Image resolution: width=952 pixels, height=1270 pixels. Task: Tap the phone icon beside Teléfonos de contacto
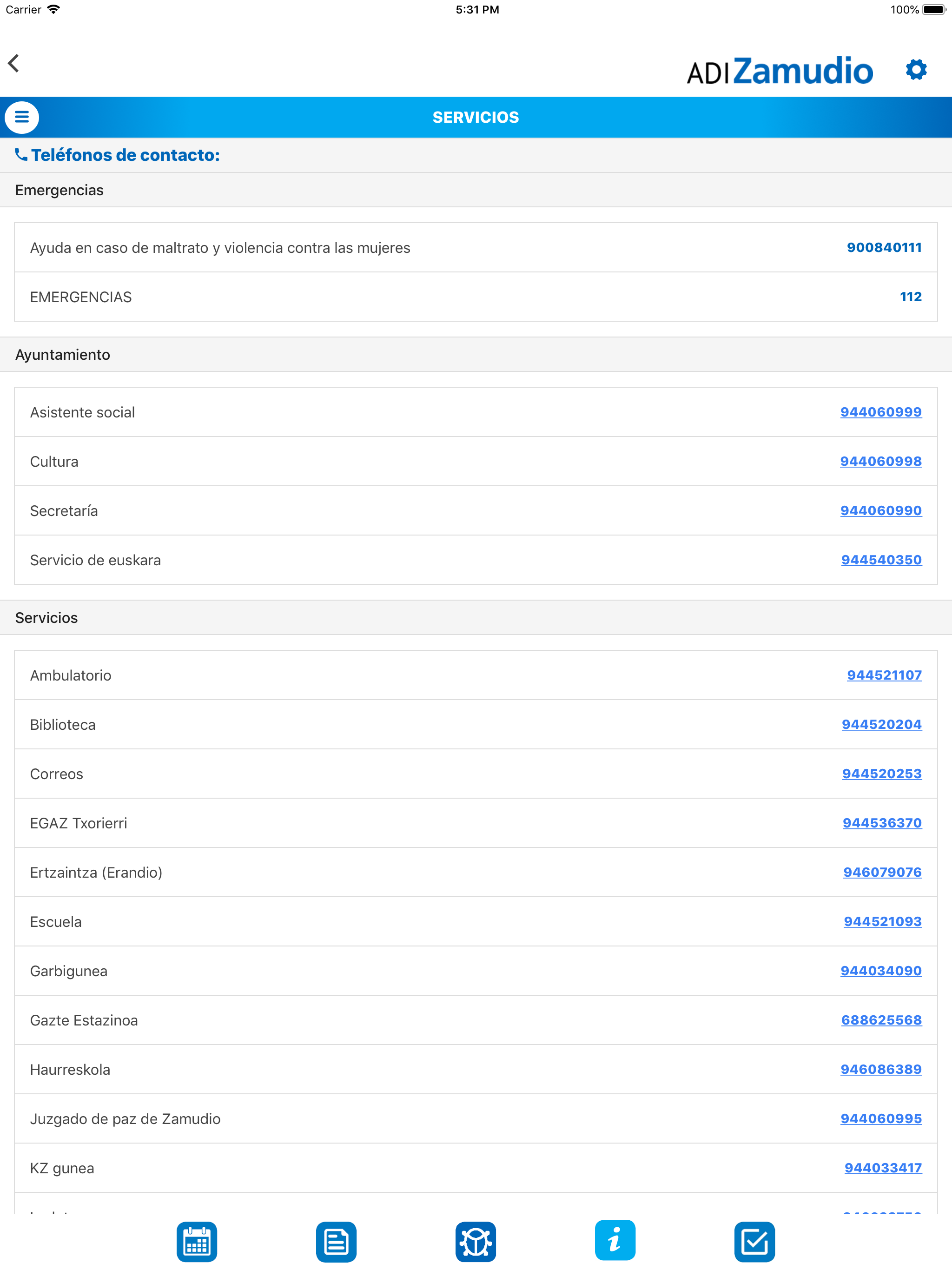(x=21, y=154)
